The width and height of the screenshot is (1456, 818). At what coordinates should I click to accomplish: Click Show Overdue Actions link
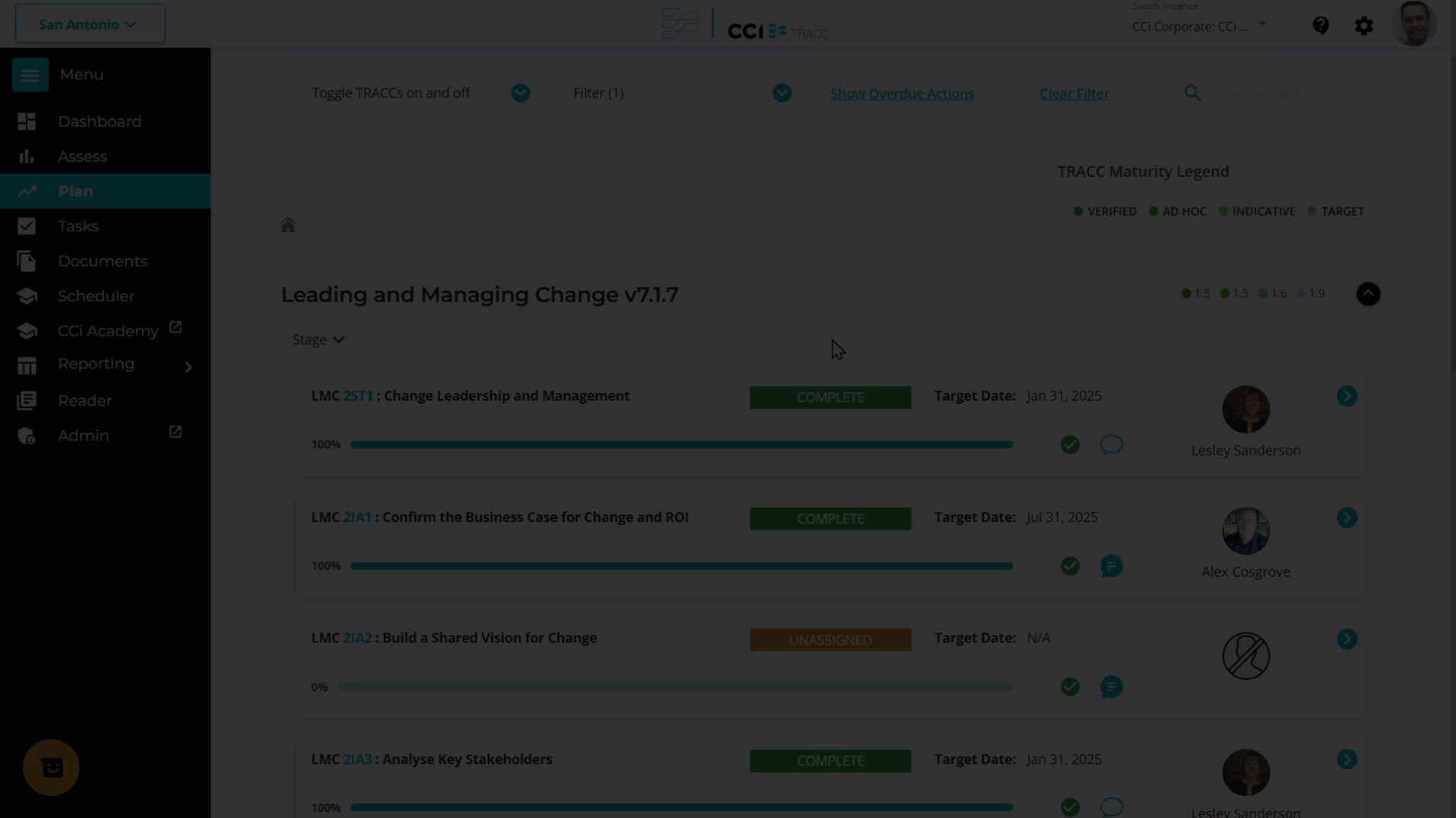pos(902,94)
